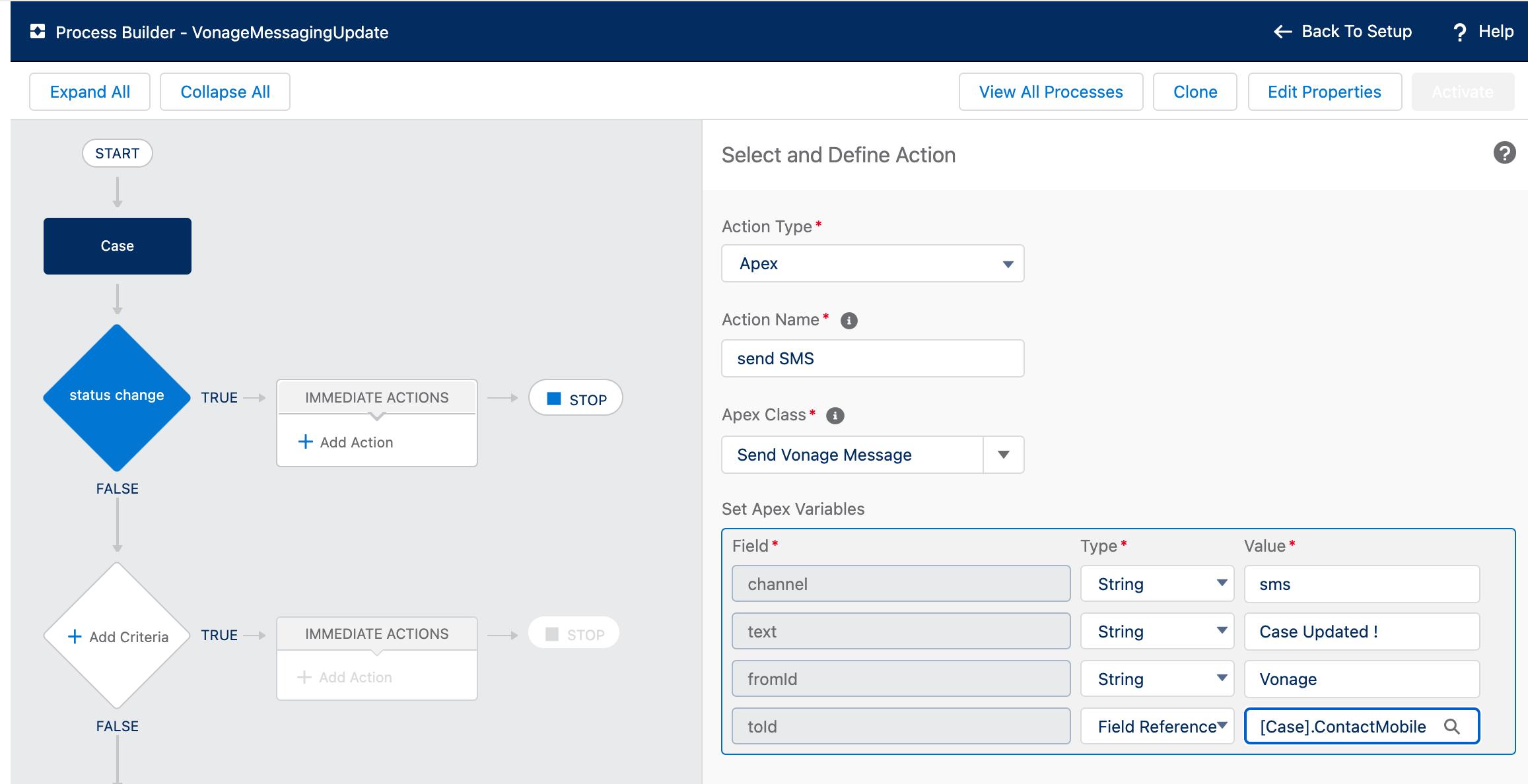Click the greyed Add Action in second branch
This screenshot has height=784, width=1528.
tap(345, 677)
